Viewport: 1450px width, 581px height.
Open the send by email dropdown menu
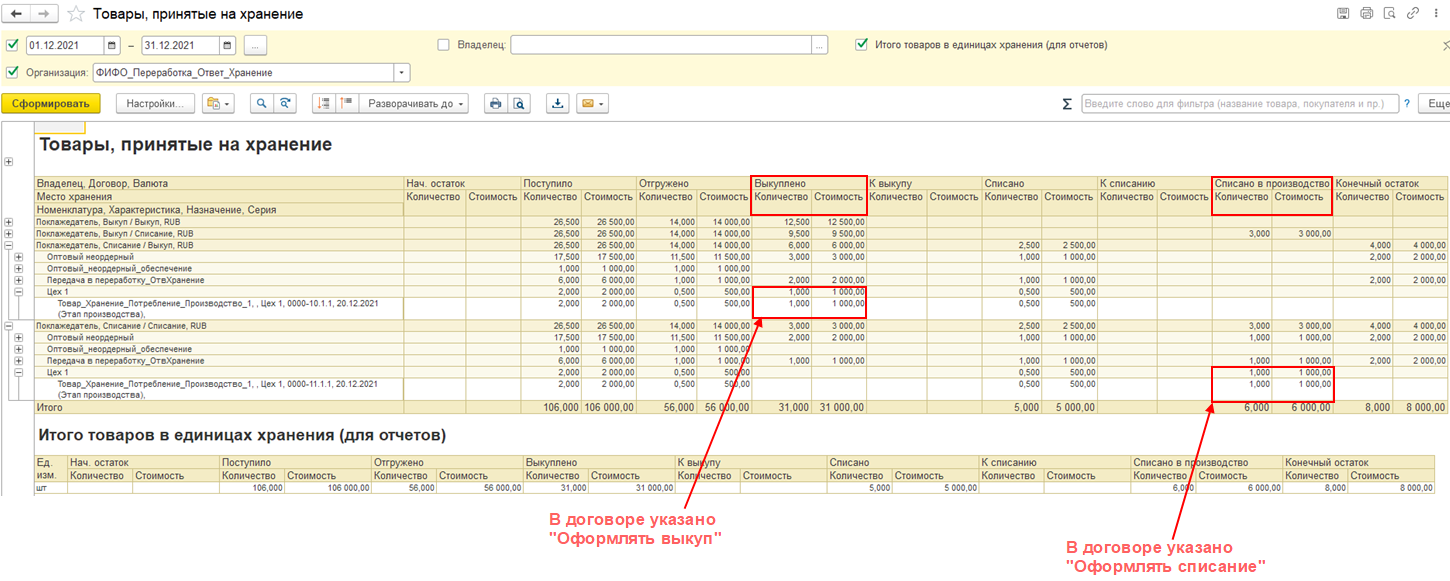click(592, 103)
